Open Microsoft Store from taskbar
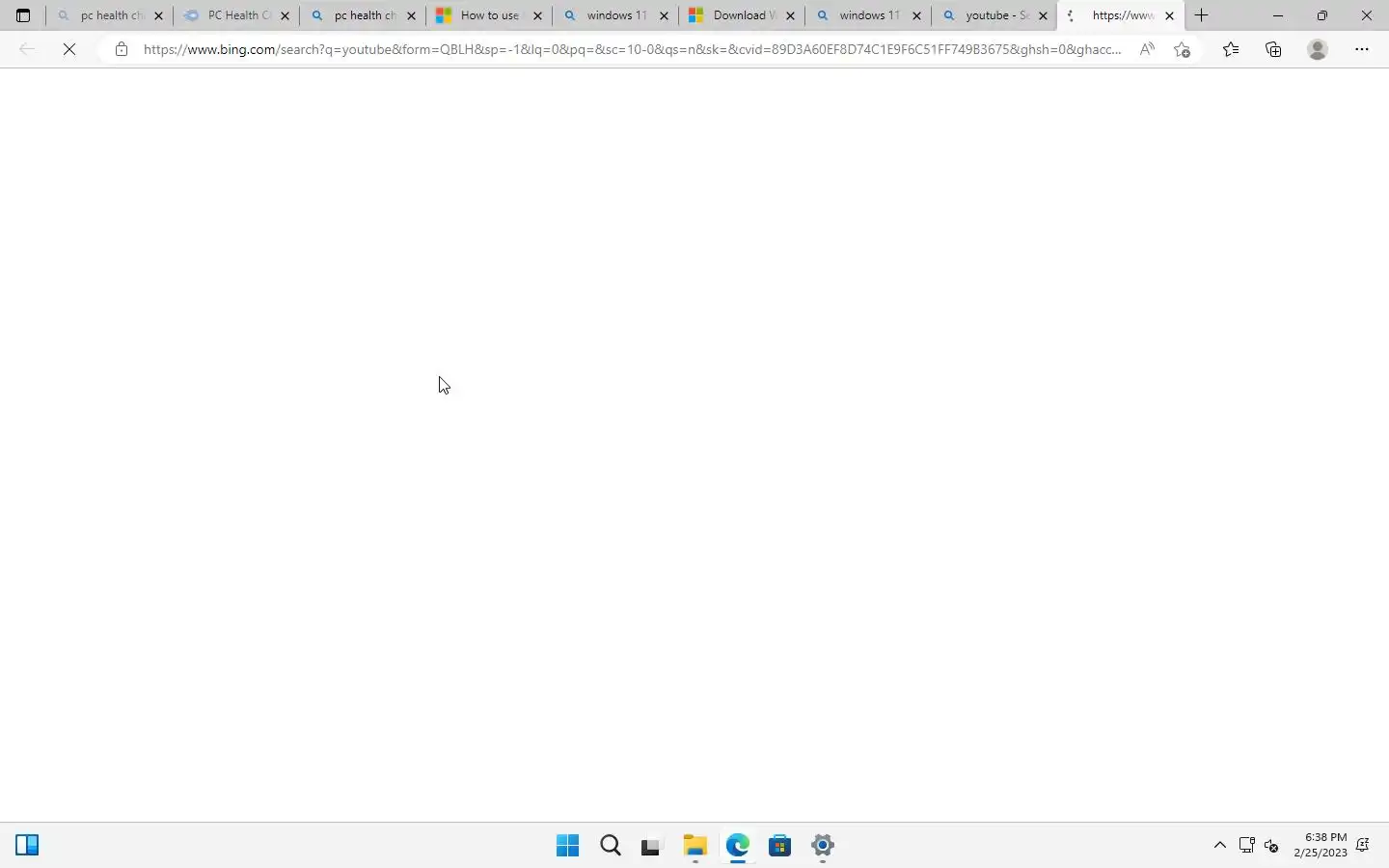The height and width of the screenshot is (868, 1389). (780, 846)
